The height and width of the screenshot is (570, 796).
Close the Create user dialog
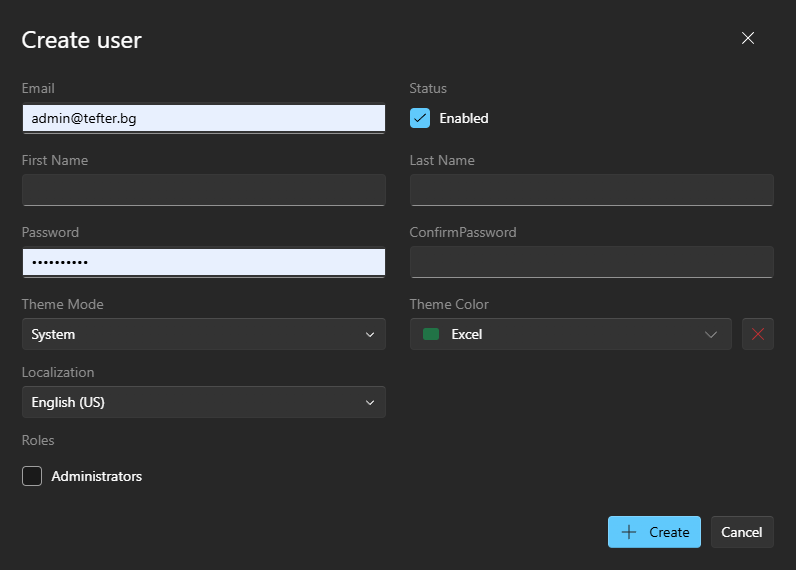[x=747, y=38]
